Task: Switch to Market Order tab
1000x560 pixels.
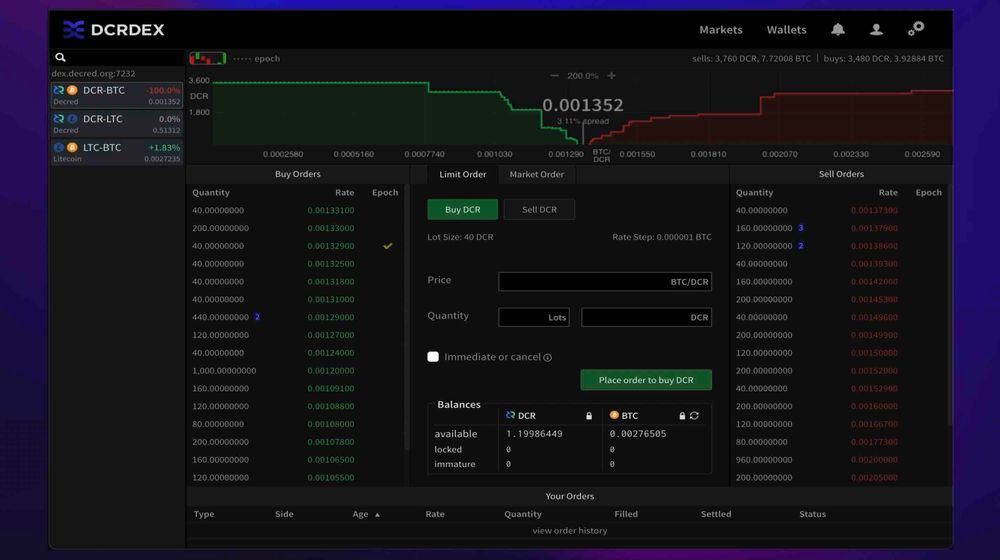Action: (x=536, y=174)
